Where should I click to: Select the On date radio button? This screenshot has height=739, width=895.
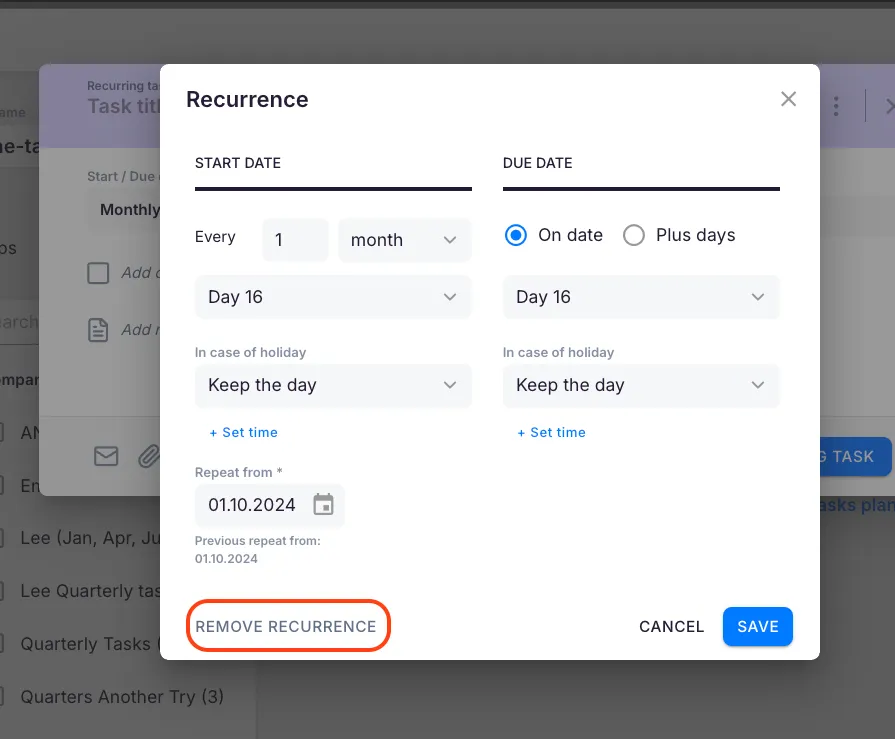[x=516, y=236]
